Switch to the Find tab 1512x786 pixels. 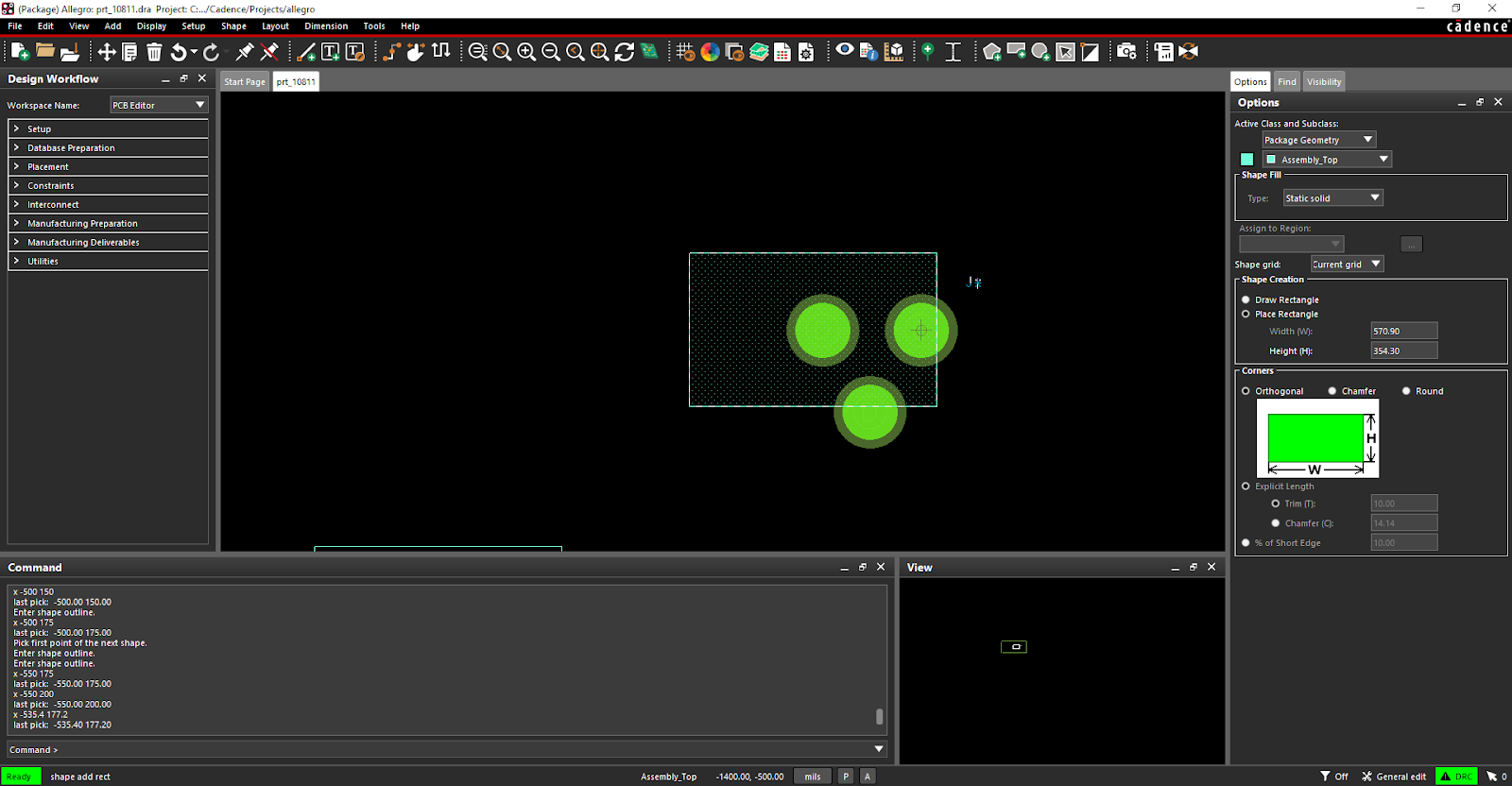[x=1287, y=82]
